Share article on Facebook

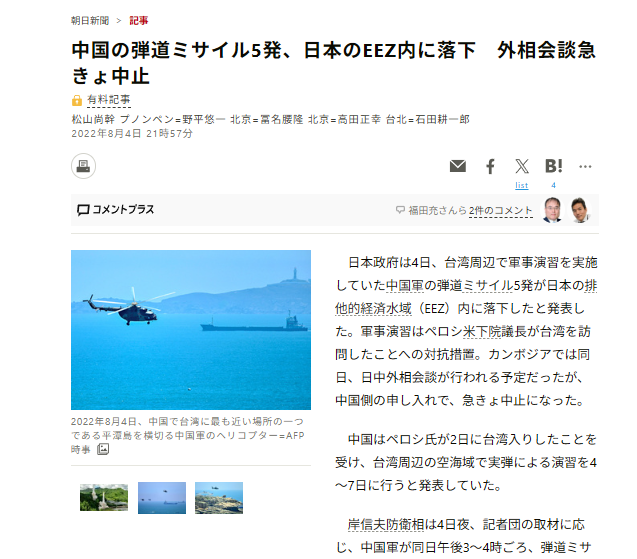[490, 166]
